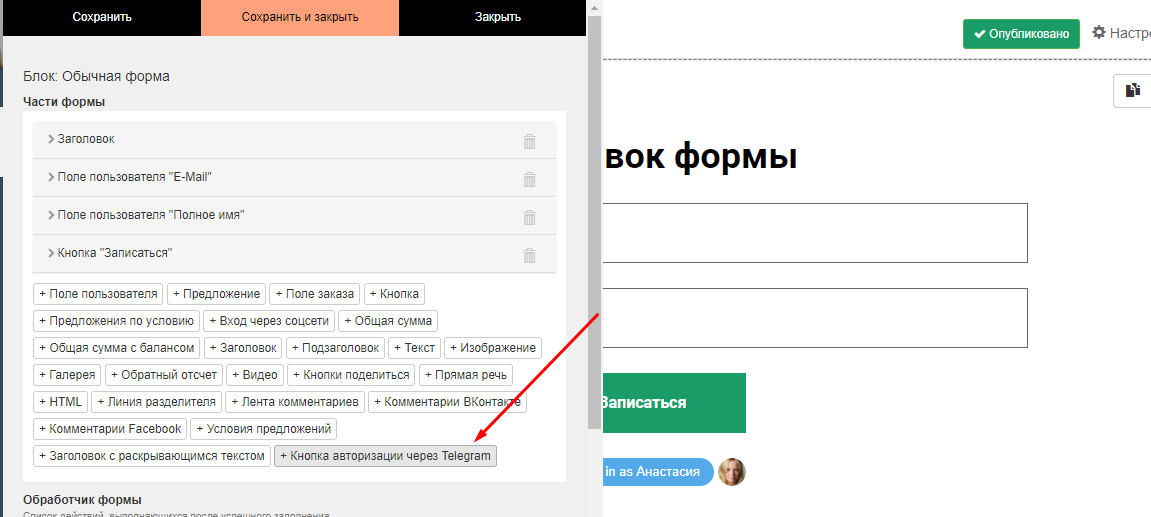
Task: Add an HTML part
Action: click(x=61, y=402)
